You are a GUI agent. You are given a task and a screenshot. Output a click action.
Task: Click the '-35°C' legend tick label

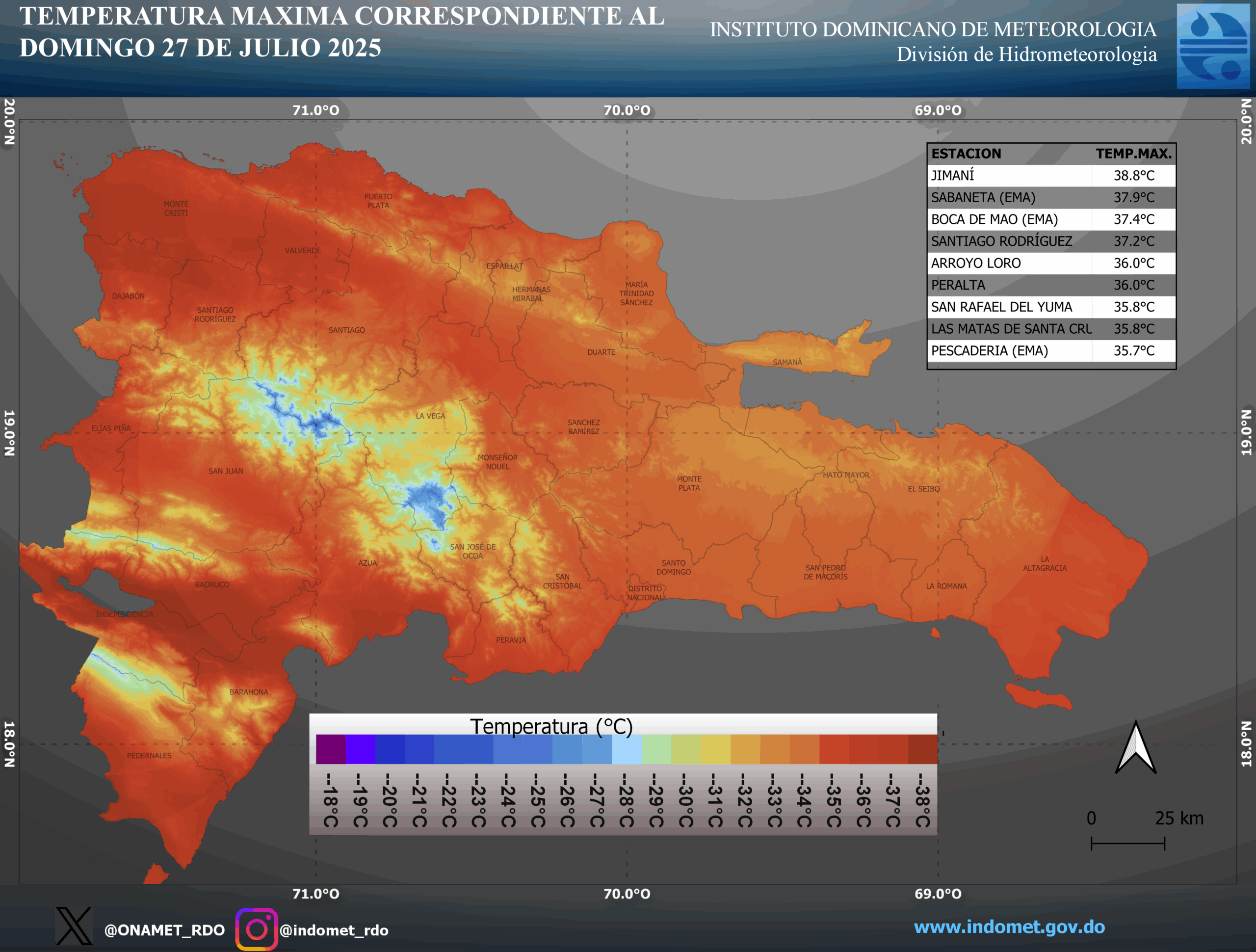(x=834, y=800)
